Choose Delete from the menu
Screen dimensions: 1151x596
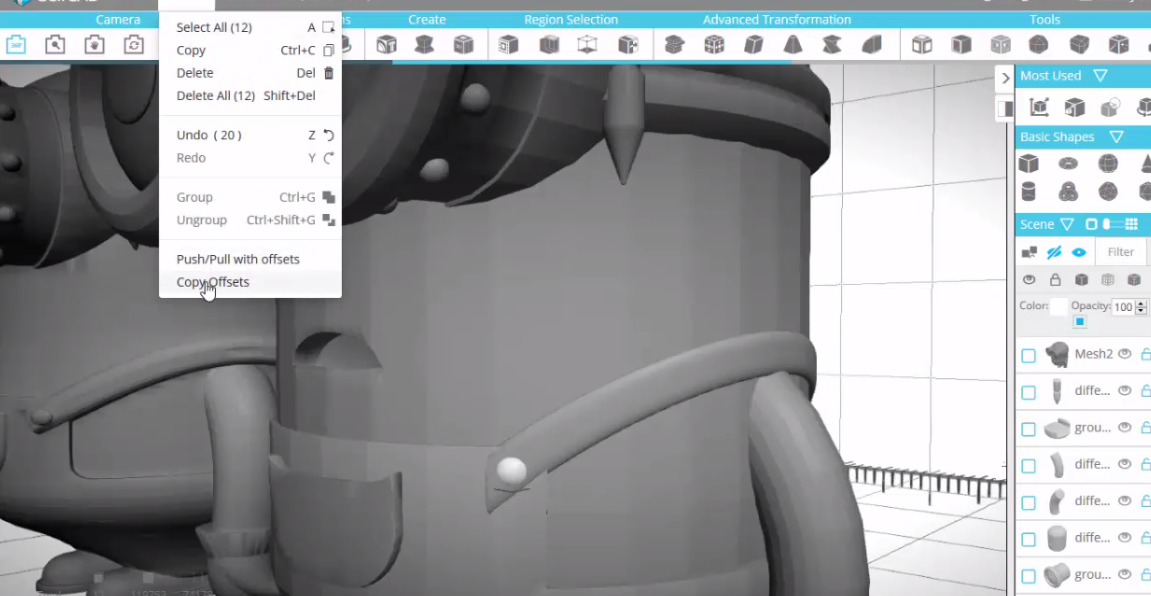[250, 73]
